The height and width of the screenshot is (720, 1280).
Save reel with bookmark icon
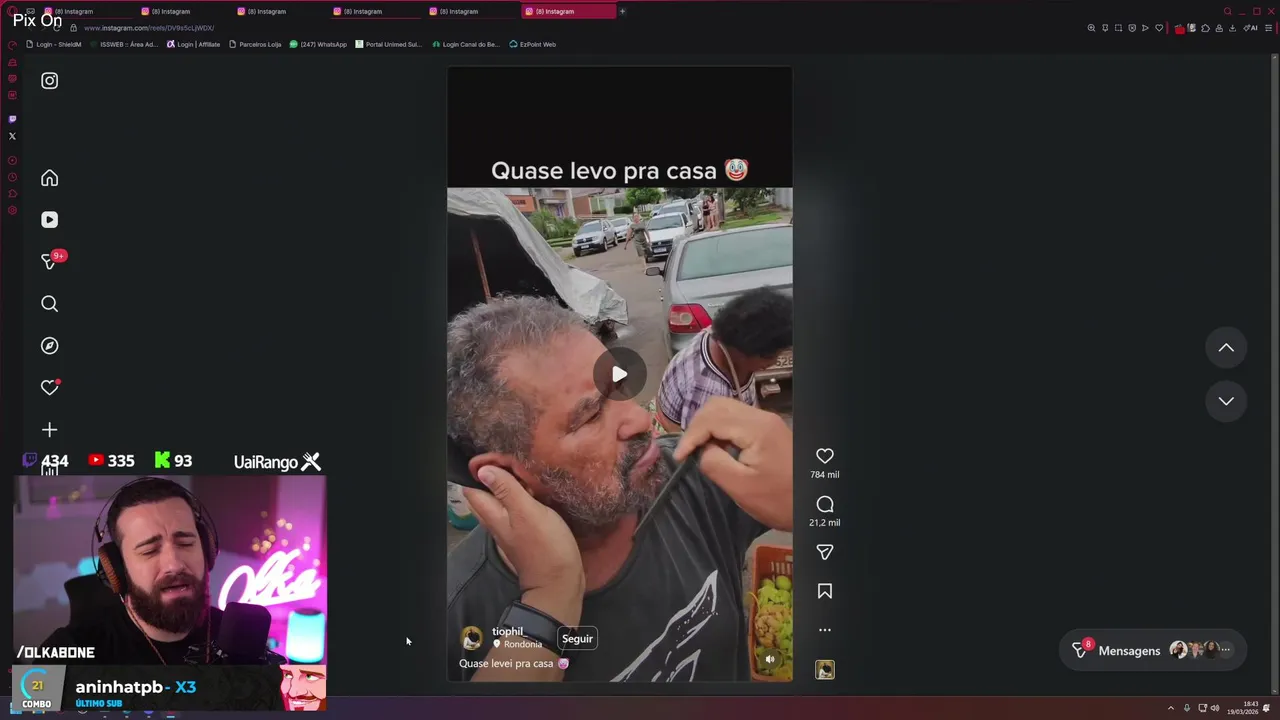(x=825, y=591)
